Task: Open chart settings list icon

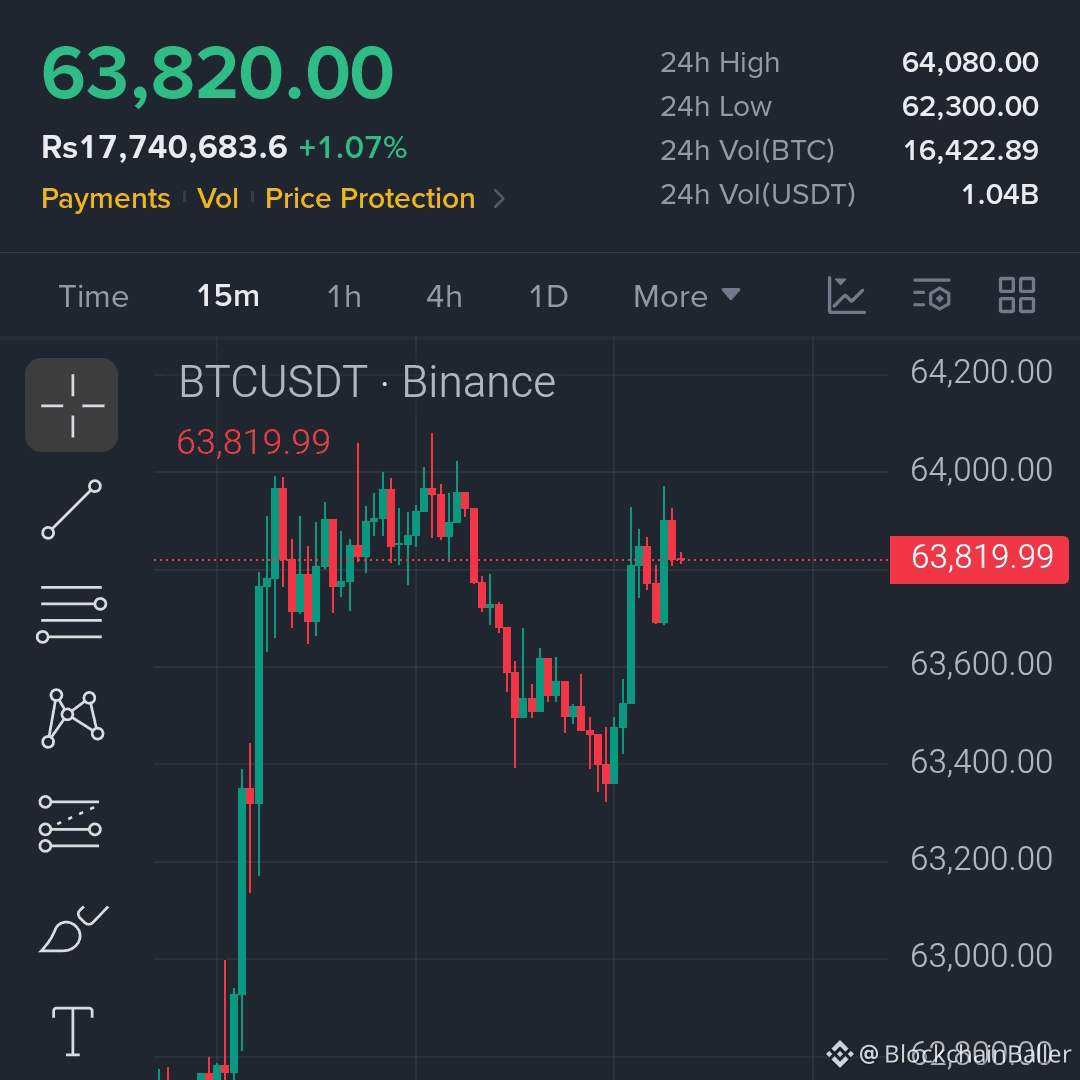Action: tap(932, 295)
